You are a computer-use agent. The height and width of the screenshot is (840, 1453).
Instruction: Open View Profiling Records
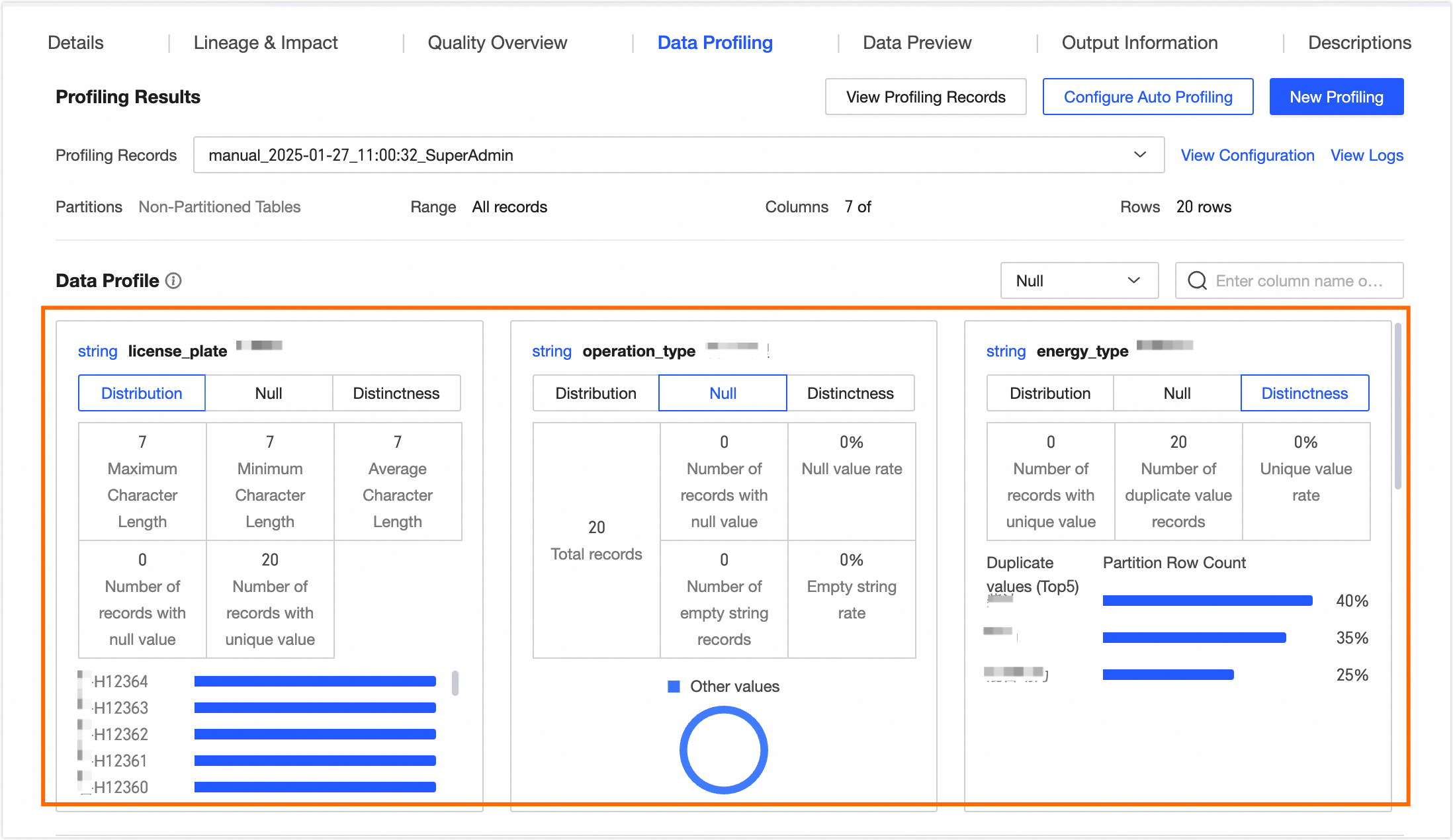tap(925, 97)
